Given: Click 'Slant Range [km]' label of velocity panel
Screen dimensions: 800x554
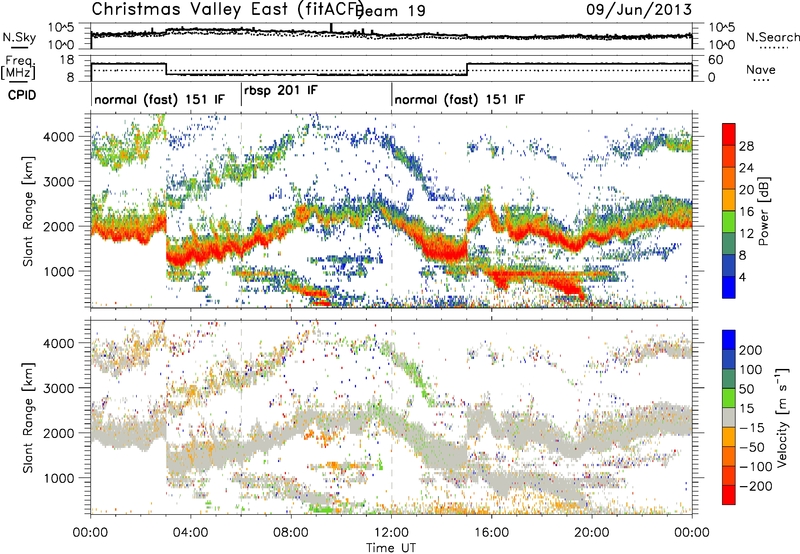Looking at the screenshot, I should coord(28,417).
